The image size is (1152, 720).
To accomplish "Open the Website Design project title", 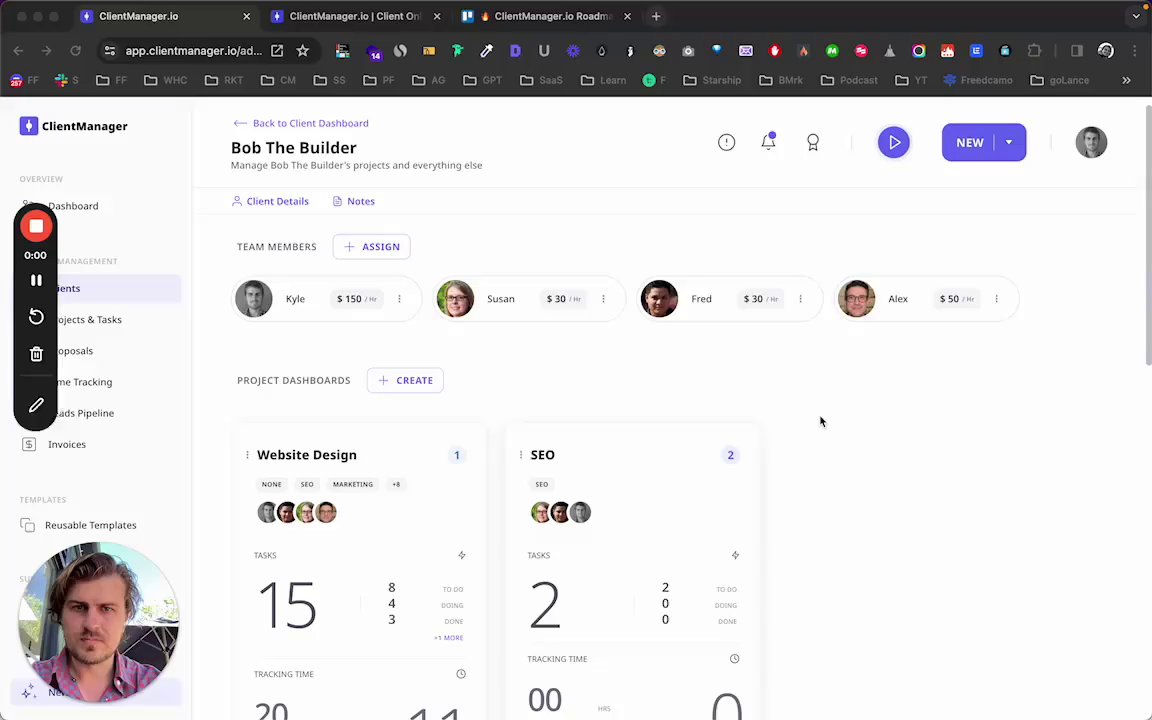I will coord(307,456).
